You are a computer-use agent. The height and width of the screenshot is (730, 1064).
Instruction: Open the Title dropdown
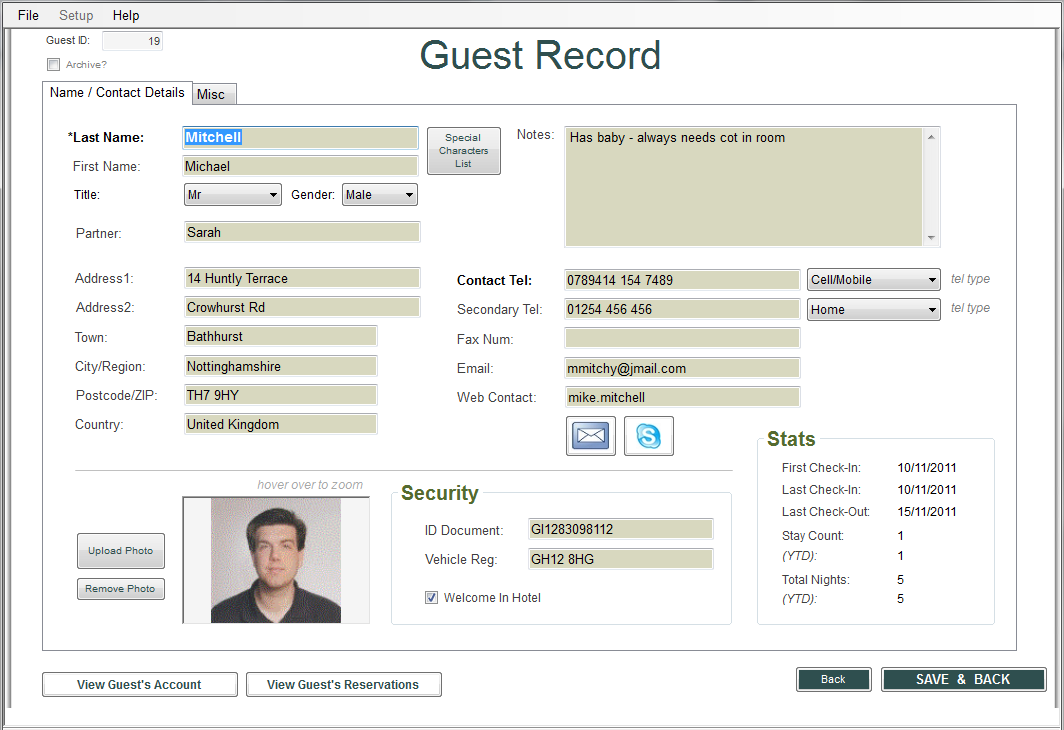pos(232,196)
